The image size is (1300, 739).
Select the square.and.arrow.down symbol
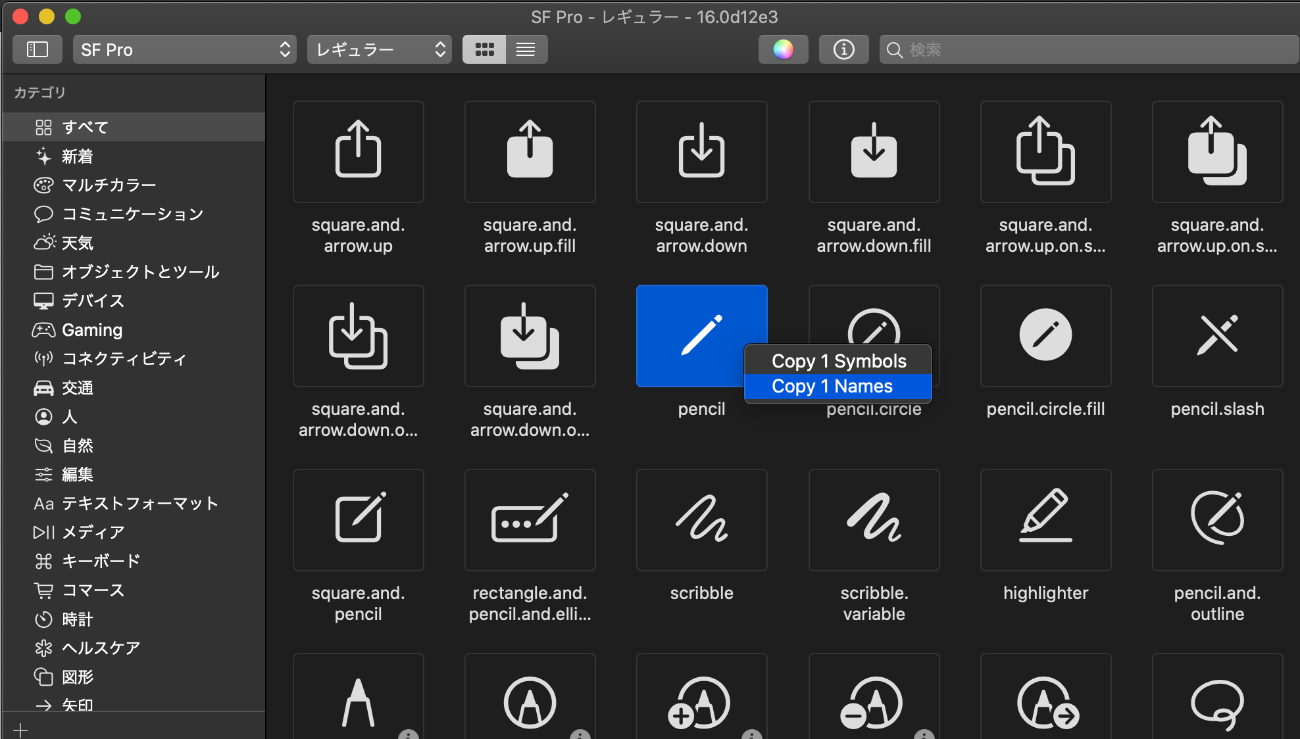pyautogui.click(x=702, y=152)
